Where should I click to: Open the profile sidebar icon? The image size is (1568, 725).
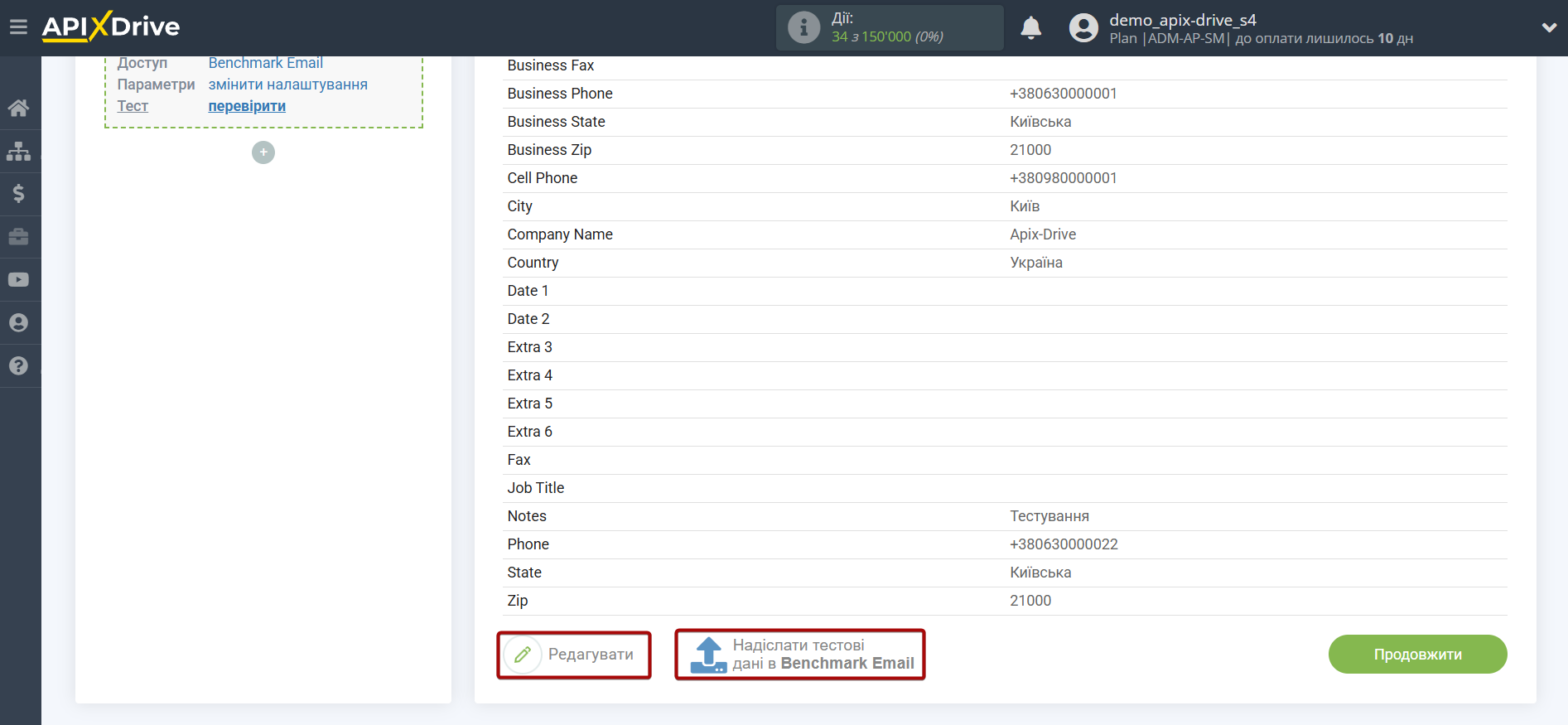18,323
